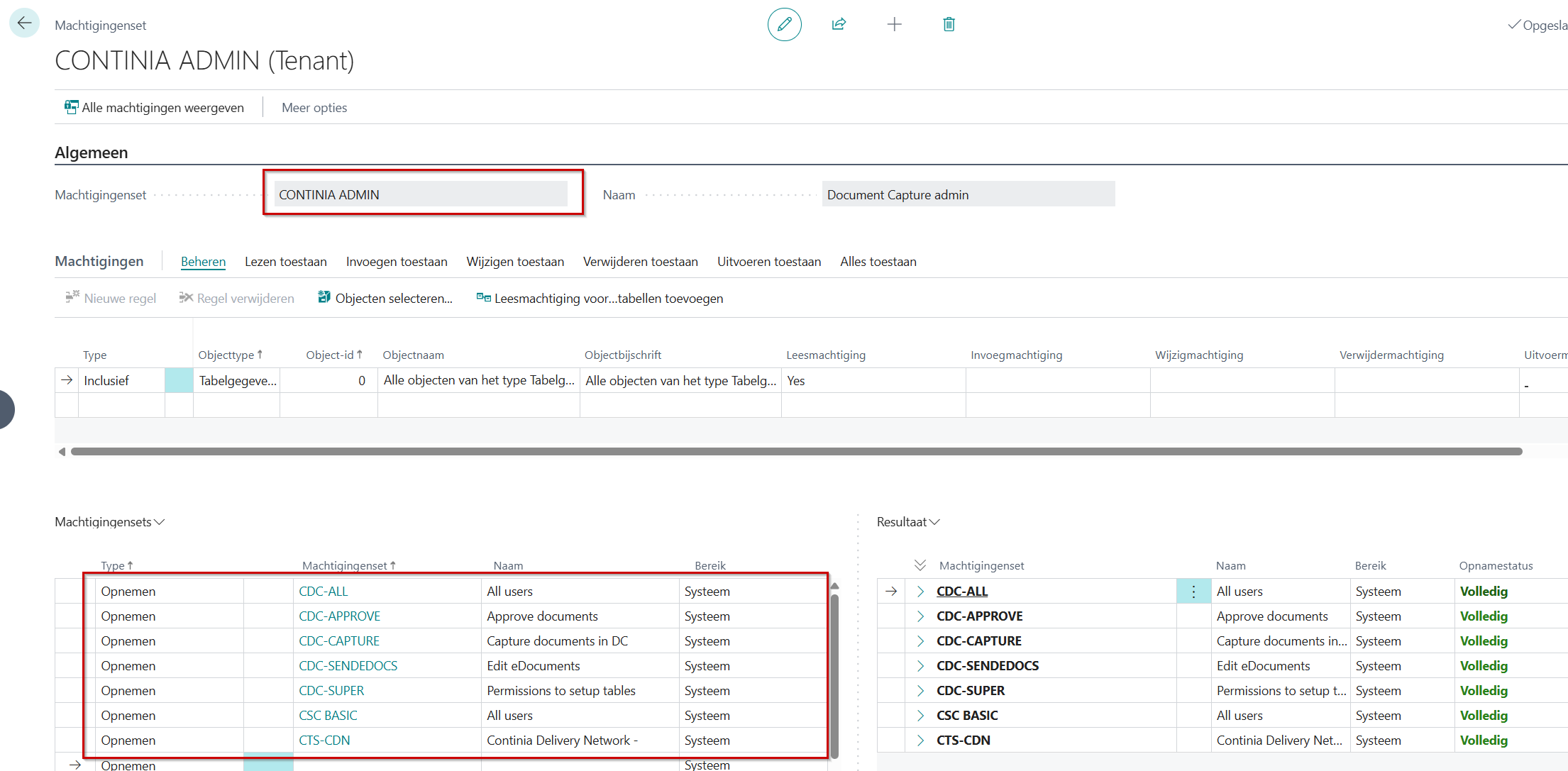
Task: Expand CDC-APPROVE row in Resultaat
Action: coord(920,616)
